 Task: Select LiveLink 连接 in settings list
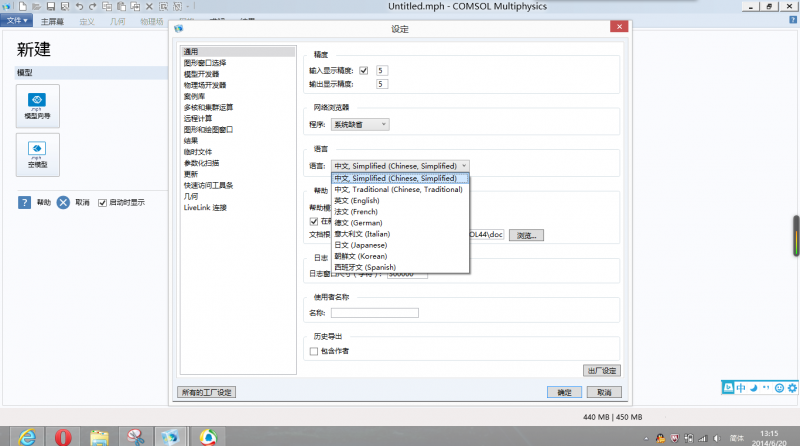click(x=205, y=208)
